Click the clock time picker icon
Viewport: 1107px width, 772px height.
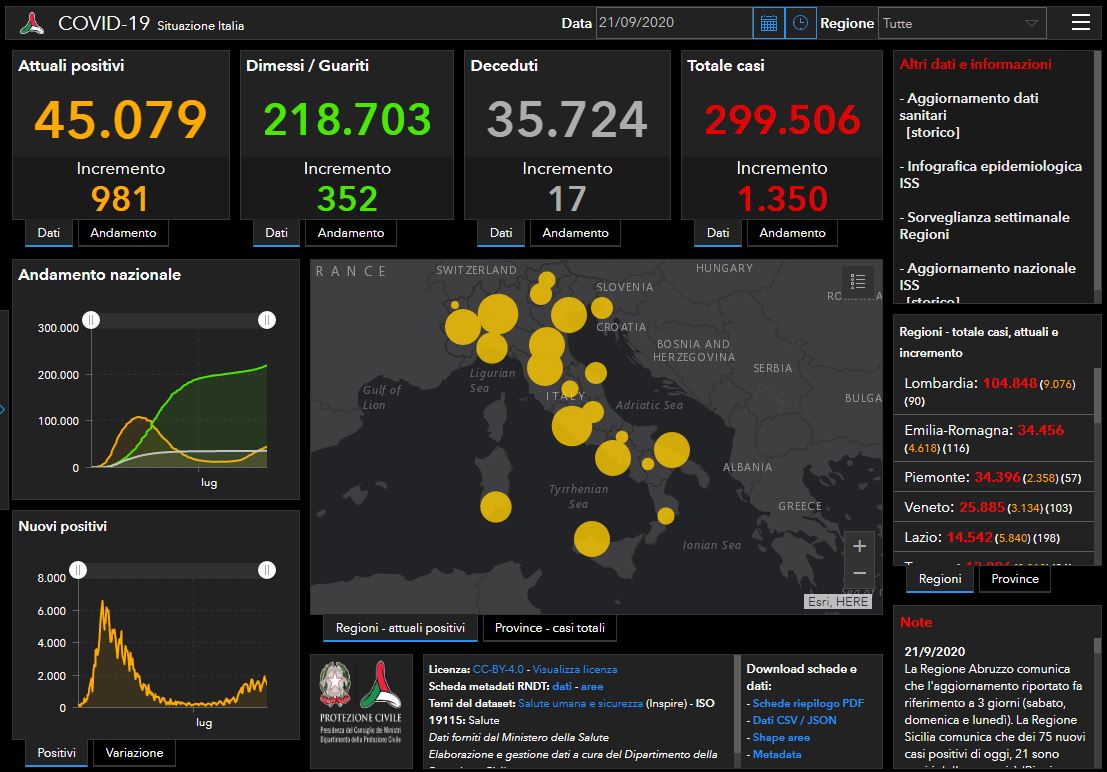[x=800, y=23]
